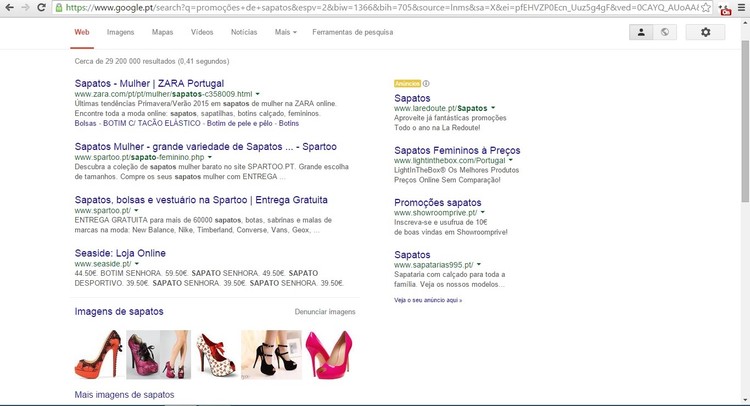Image resolution: width=750 pixels, height=406 pixels.
Task: Reload the page with refresh icon
Action: tap(42, 8)
